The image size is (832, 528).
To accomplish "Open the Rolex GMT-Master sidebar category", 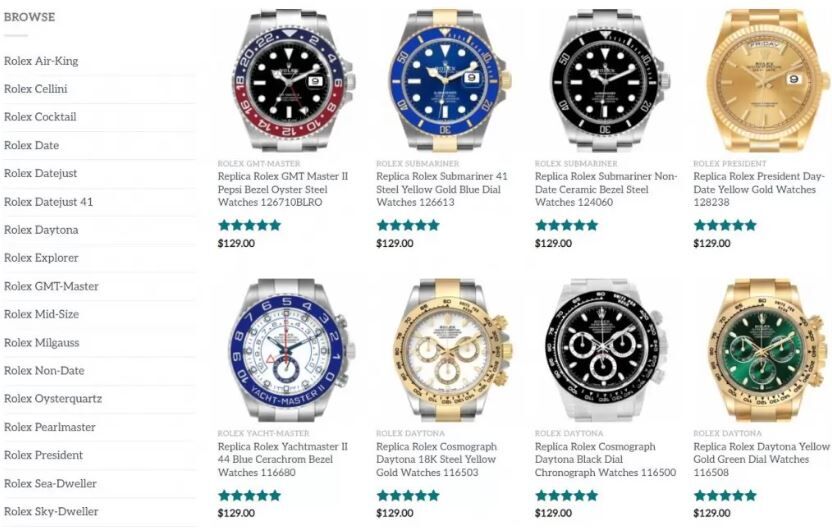I will [51, 286].
